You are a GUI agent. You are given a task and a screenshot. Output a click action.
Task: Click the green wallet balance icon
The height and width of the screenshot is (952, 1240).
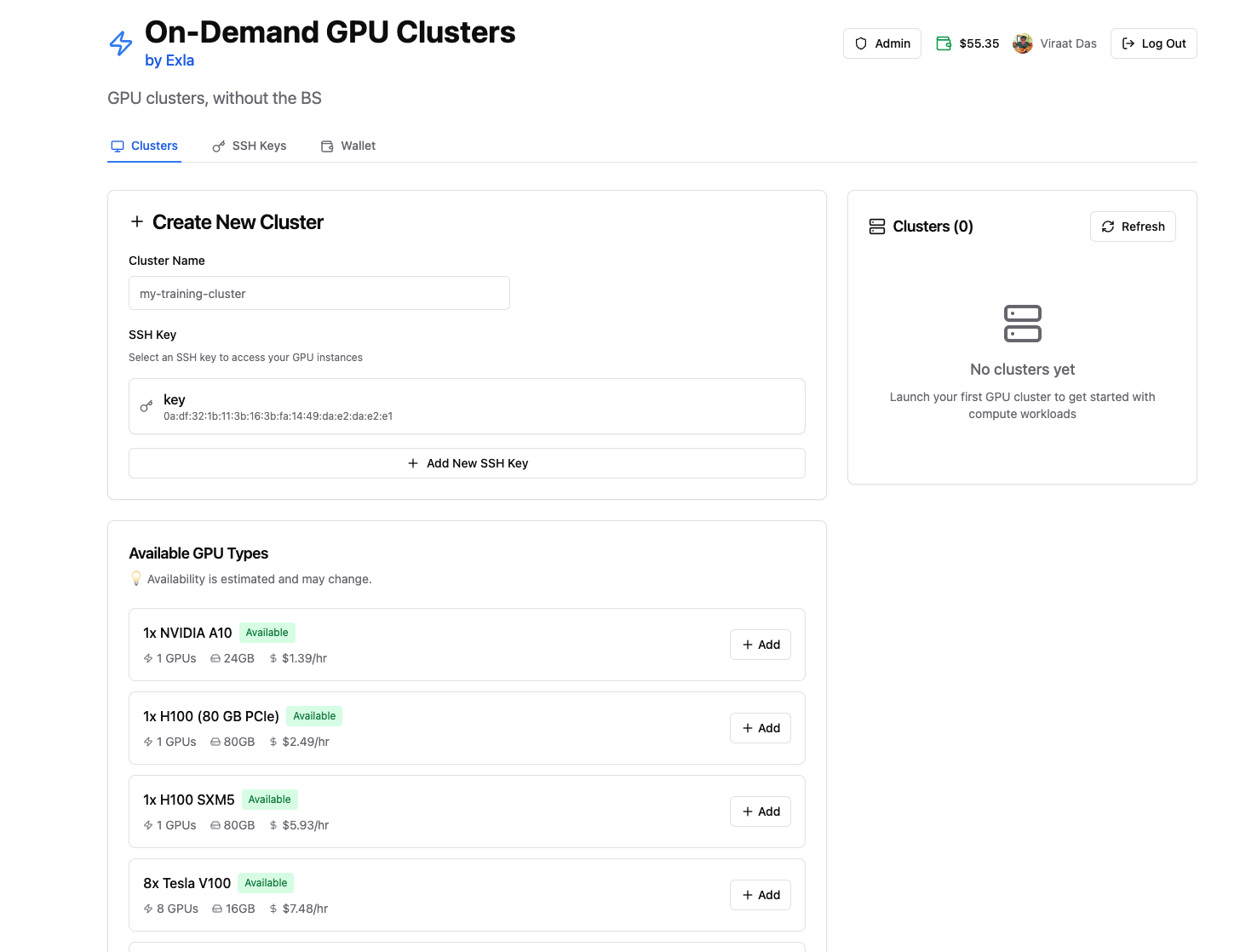[944, 43]
